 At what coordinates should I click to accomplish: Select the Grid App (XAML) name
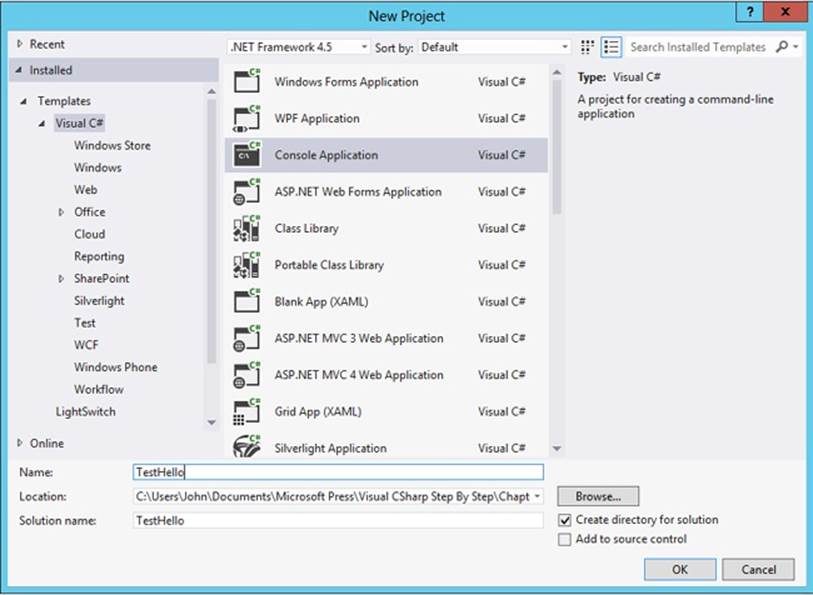coord(317,412)
